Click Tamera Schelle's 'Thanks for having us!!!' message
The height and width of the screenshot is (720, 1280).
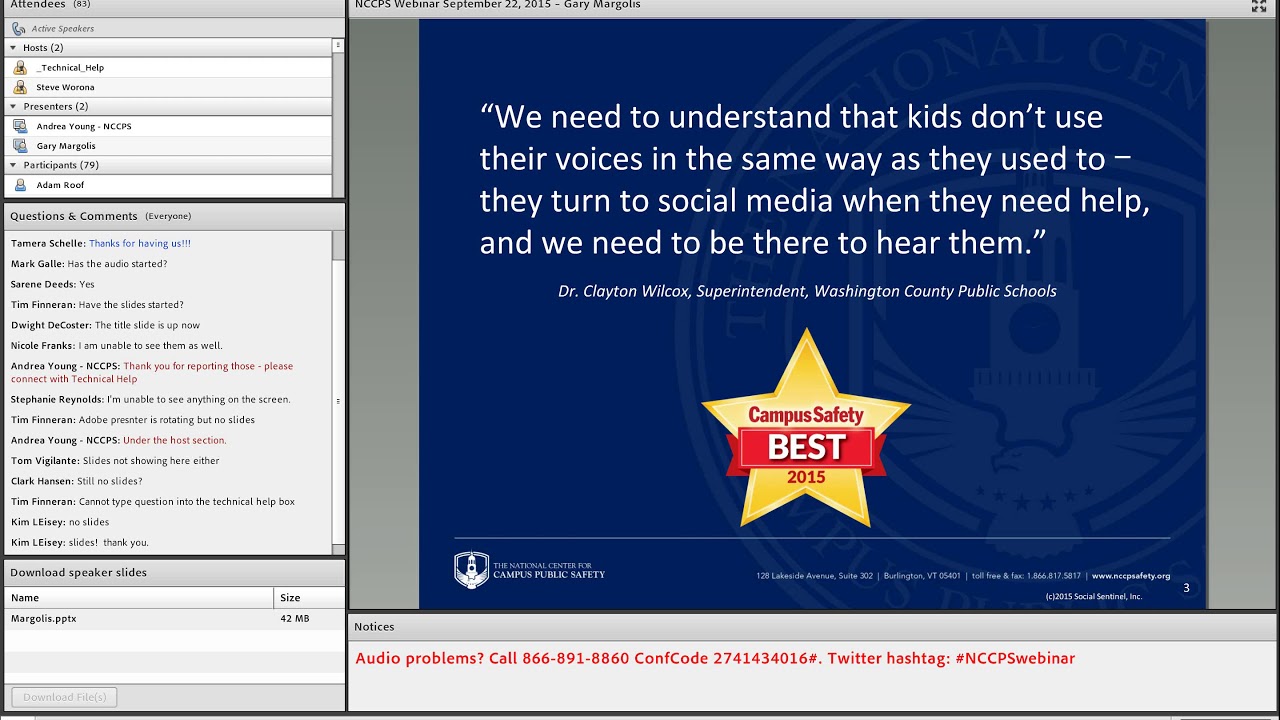pyautogui.click(x=101, y=243)
